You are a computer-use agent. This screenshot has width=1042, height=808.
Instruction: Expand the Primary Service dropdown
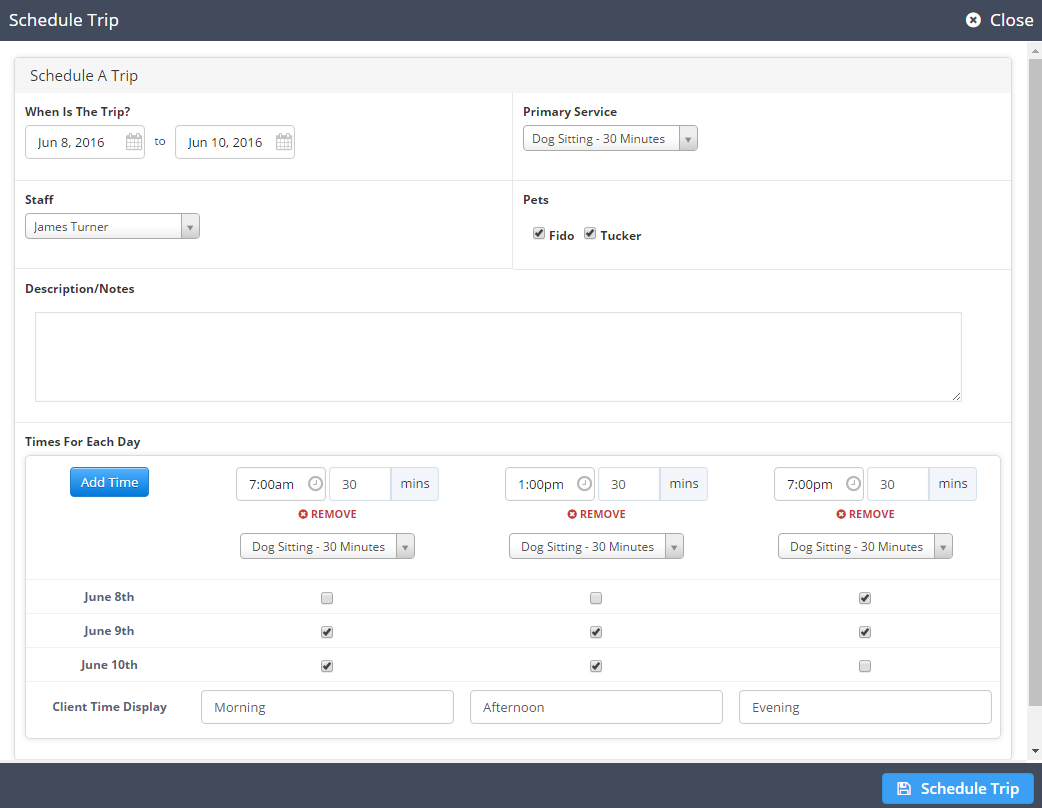pyautogui.click(x=610, y=138)
